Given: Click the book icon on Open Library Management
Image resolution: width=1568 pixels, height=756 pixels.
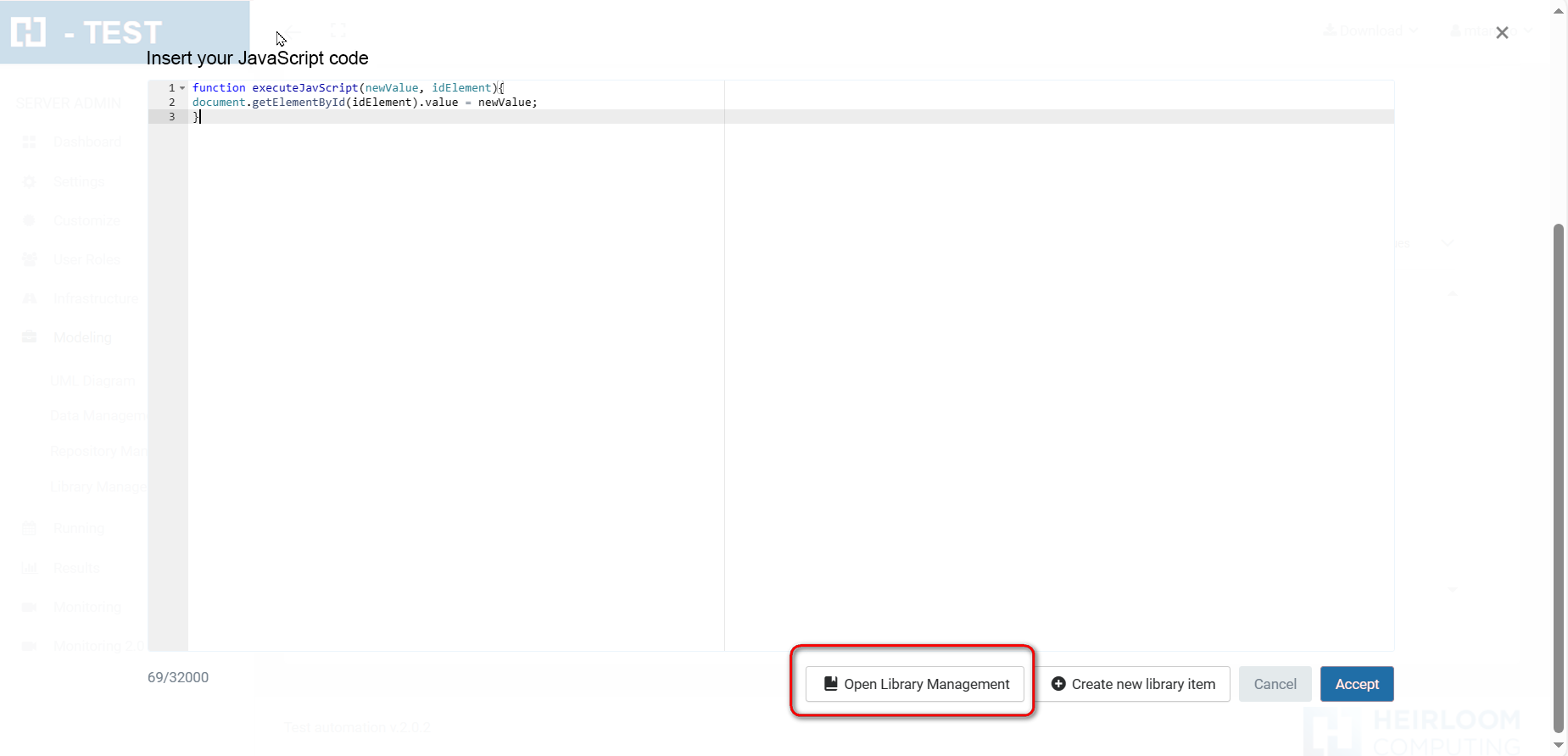Looking at the screenshot, I should click(x=830, y=684).
